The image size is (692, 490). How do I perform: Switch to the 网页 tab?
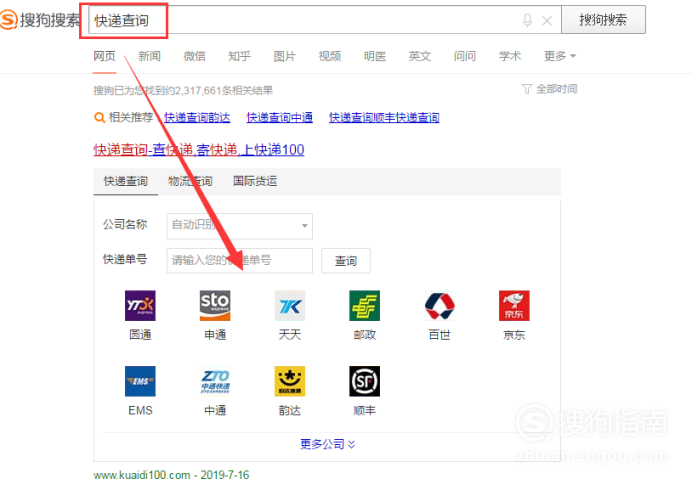pyautogui.click(x=105, y=56)
